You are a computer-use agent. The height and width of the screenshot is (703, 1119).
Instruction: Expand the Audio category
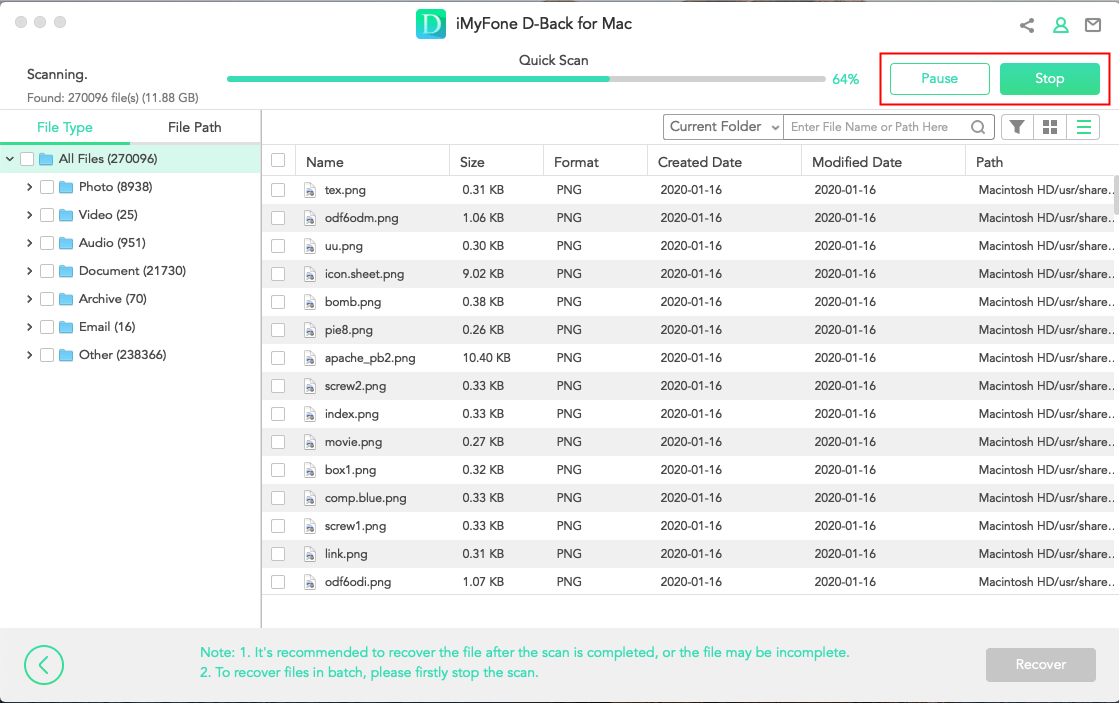coord(29,243)
